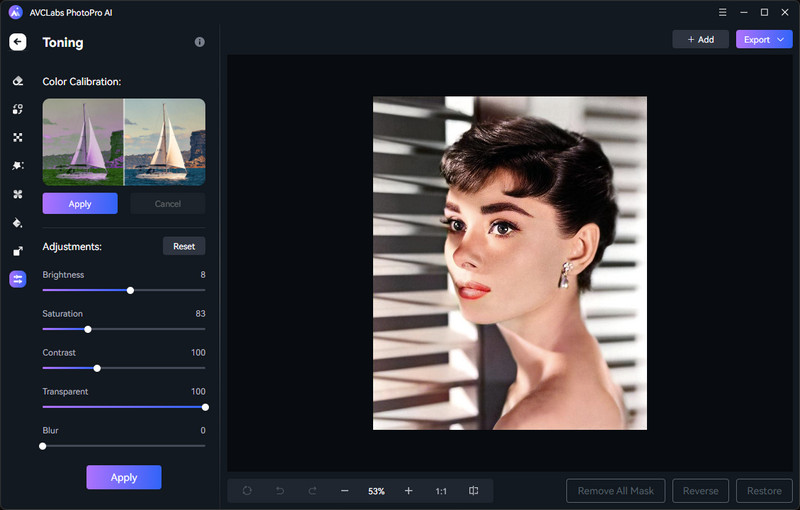This screenshot has height=510, width=800.
Task: Click the Contrast value 100
Action: click(x=198, y=352)
